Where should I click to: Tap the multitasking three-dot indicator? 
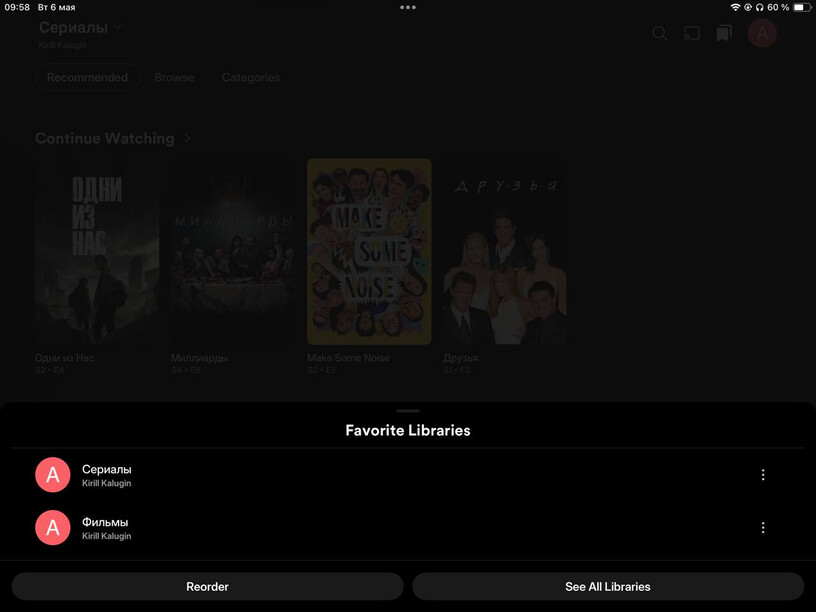[x=408, y=7]
